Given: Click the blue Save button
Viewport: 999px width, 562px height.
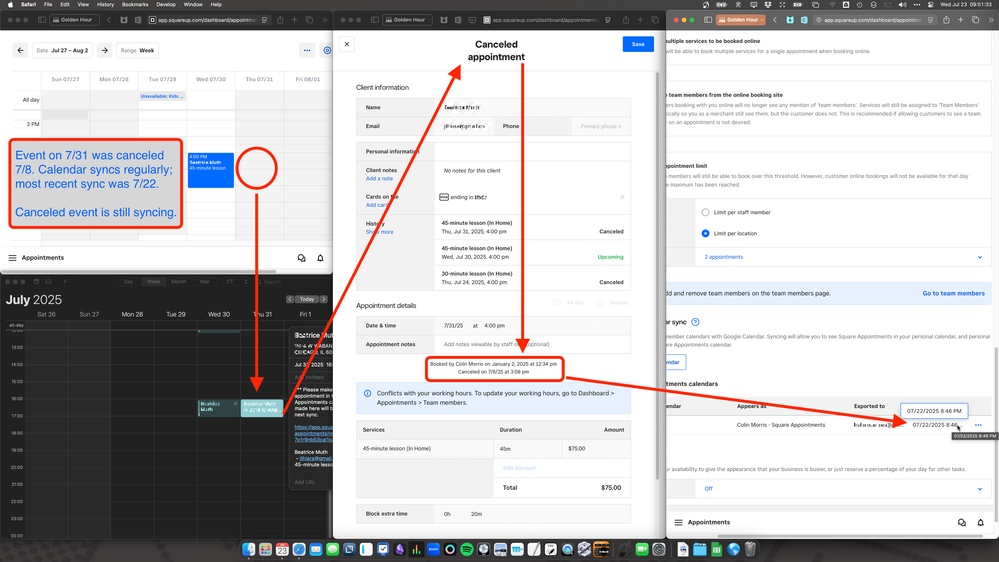Looking at the screenshot, I should (x=637, y=44).
